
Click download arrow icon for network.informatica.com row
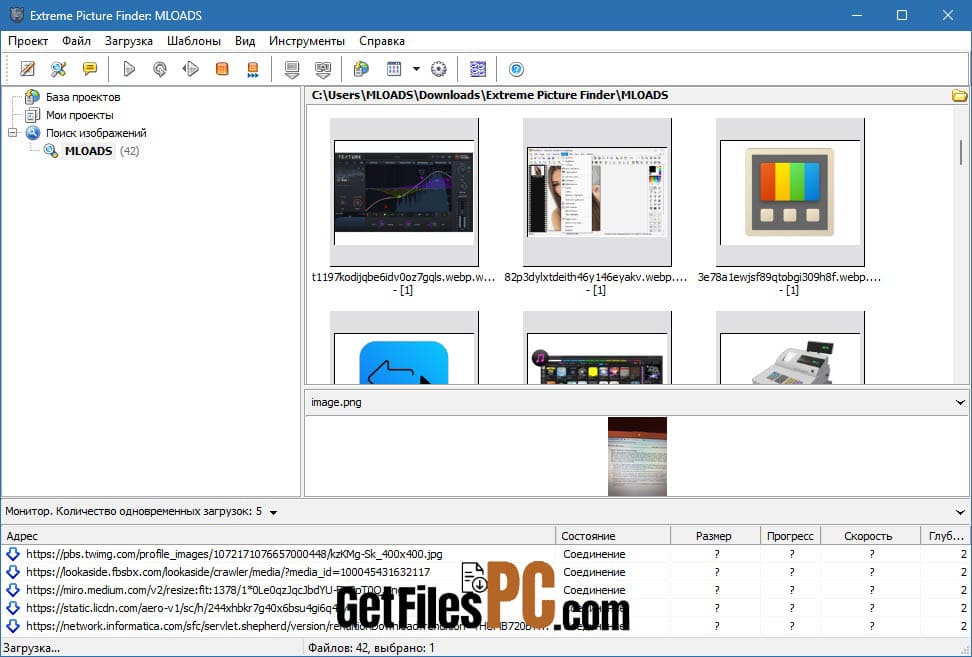pyautogui.click(x=13, y=626)
